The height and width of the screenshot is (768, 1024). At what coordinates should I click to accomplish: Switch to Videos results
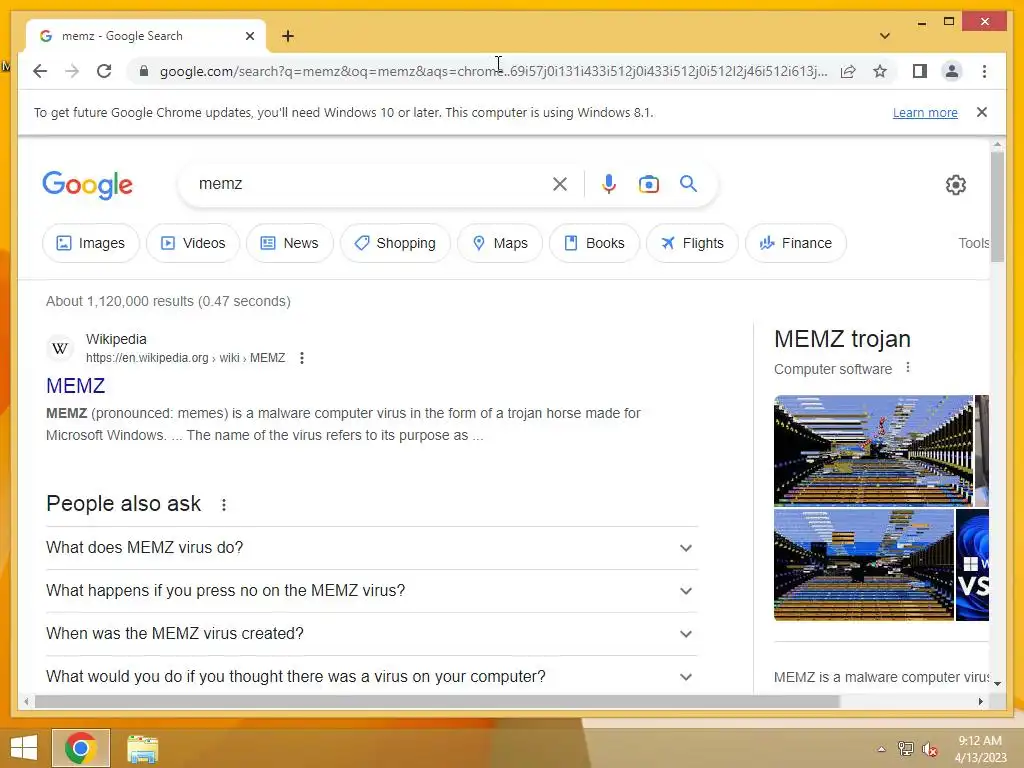193,243
